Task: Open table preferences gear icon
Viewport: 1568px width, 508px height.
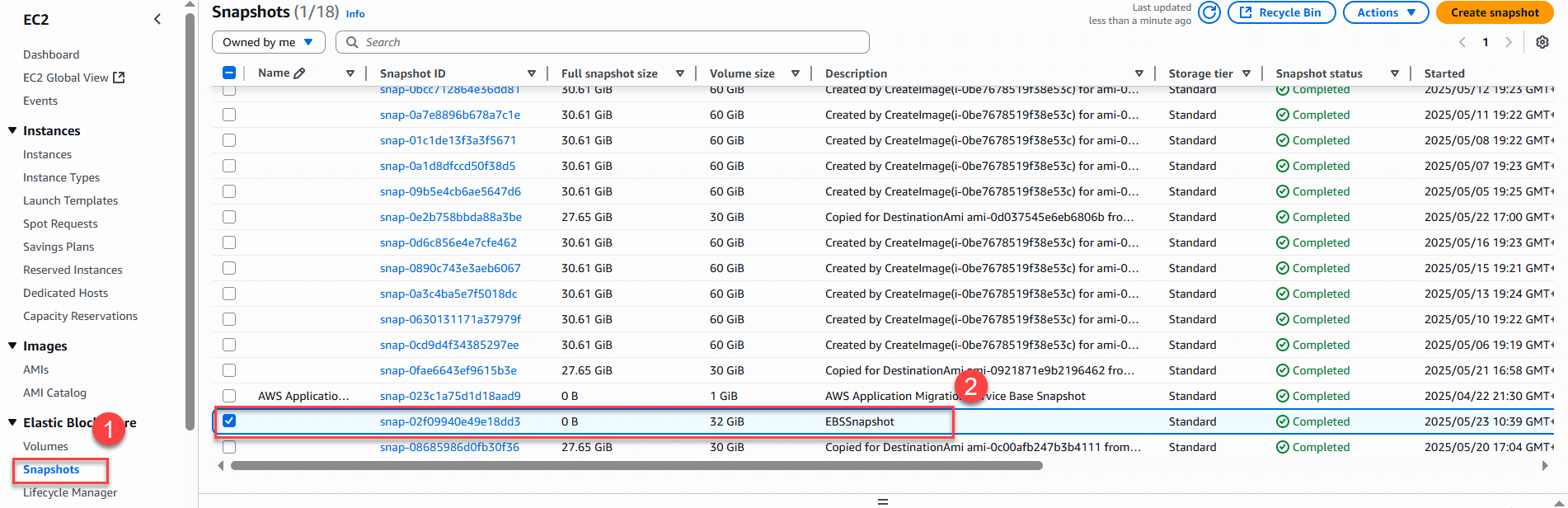Action: pos(1542,42)
